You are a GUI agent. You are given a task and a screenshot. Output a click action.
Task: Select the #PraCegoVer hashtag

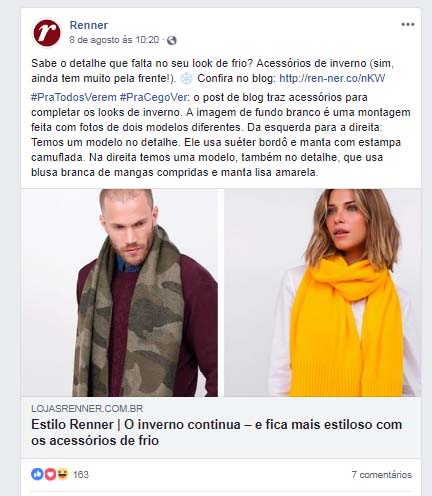coord(154,97)
